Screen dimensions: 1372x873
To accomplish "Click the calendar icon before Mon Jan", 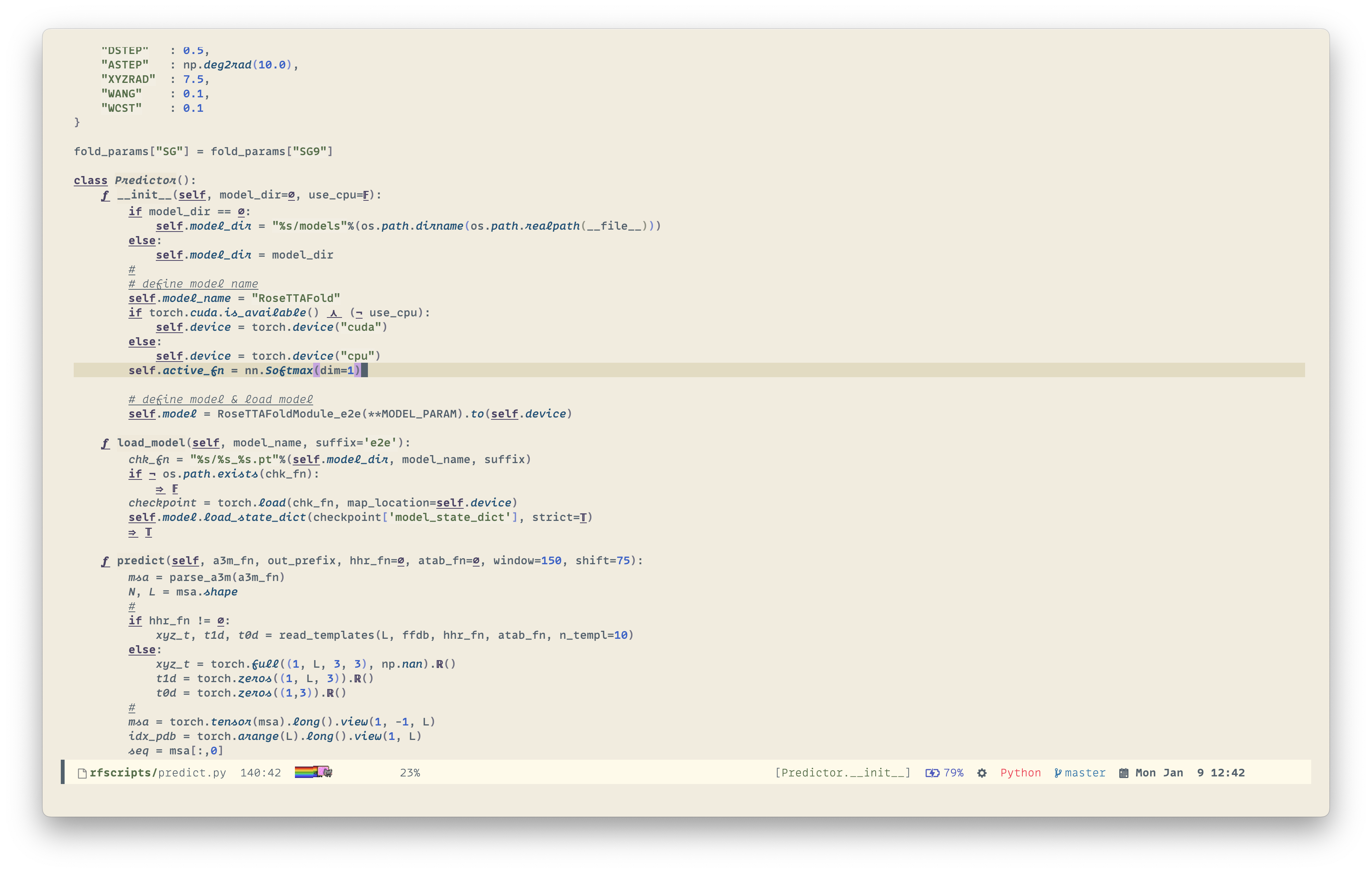I will [1123, 773].
